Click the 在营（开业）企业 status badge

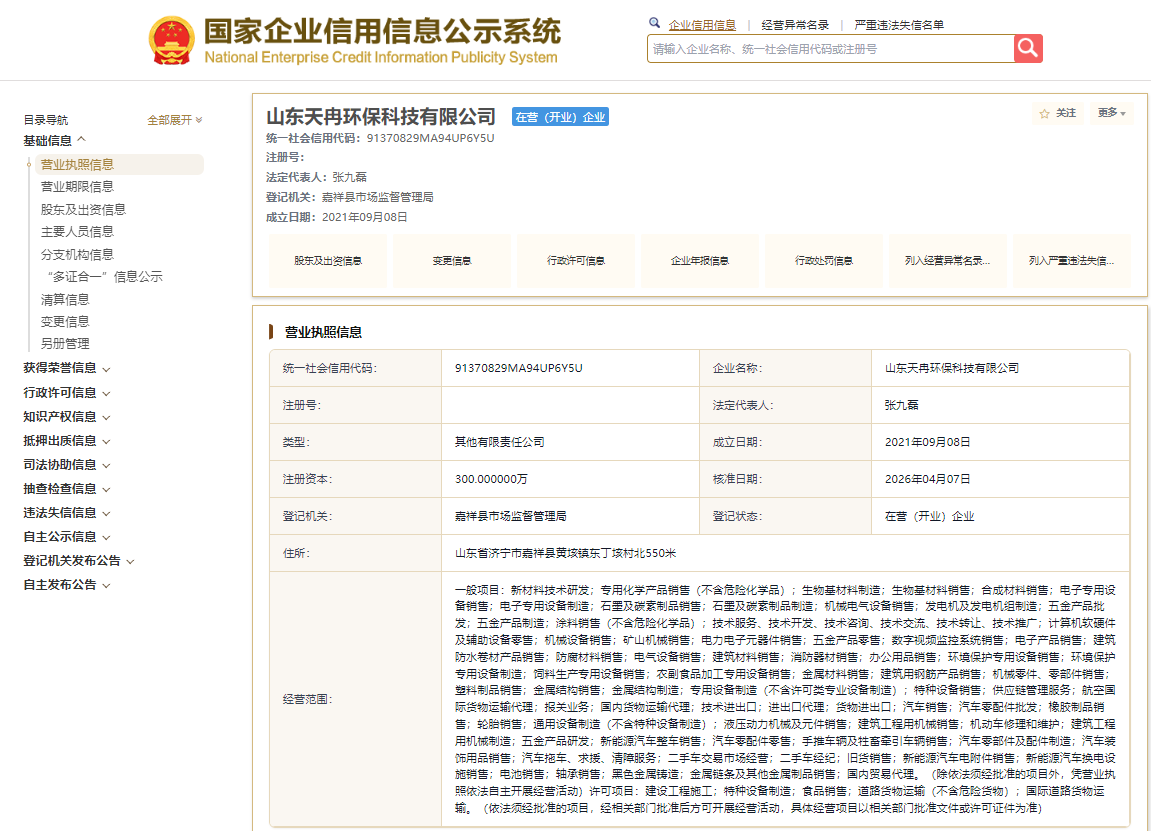tap(560, 117)
